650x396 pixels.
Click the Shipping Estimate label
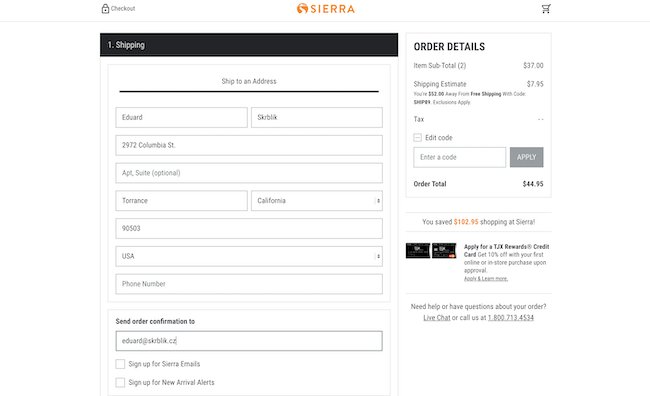440,84
